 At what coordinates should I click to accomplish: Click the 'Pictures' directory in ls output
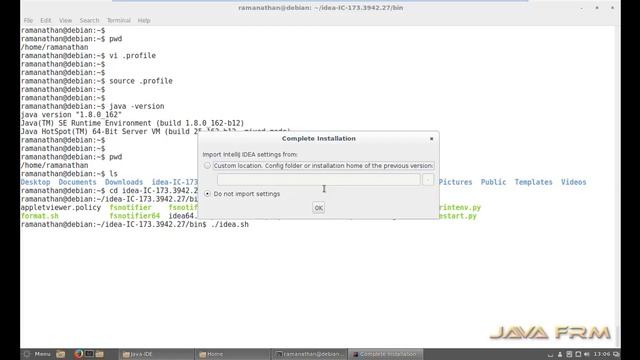[x=455, y=182]
